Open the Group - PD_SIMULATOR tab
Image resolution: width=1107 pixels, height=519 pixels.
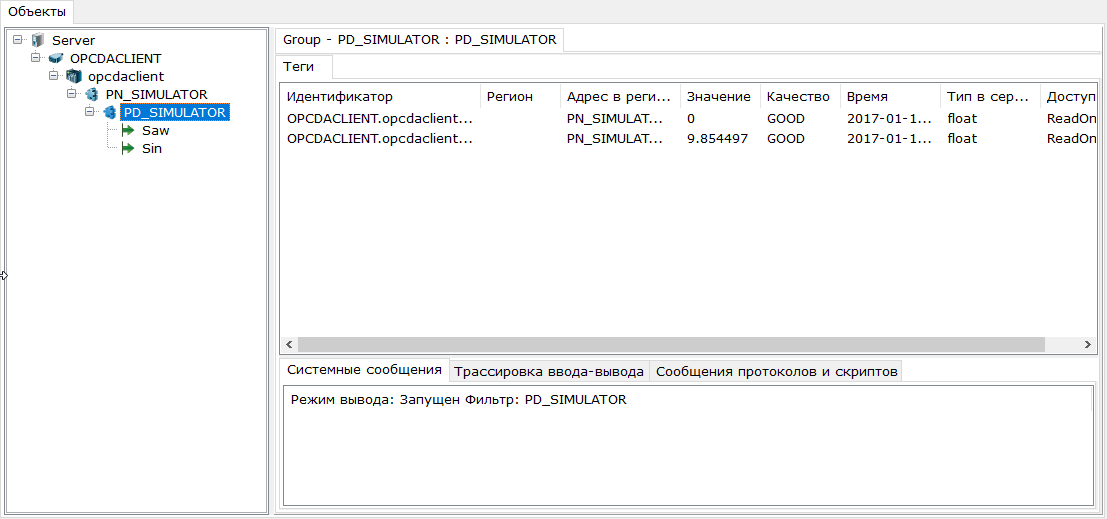(419, 40)
